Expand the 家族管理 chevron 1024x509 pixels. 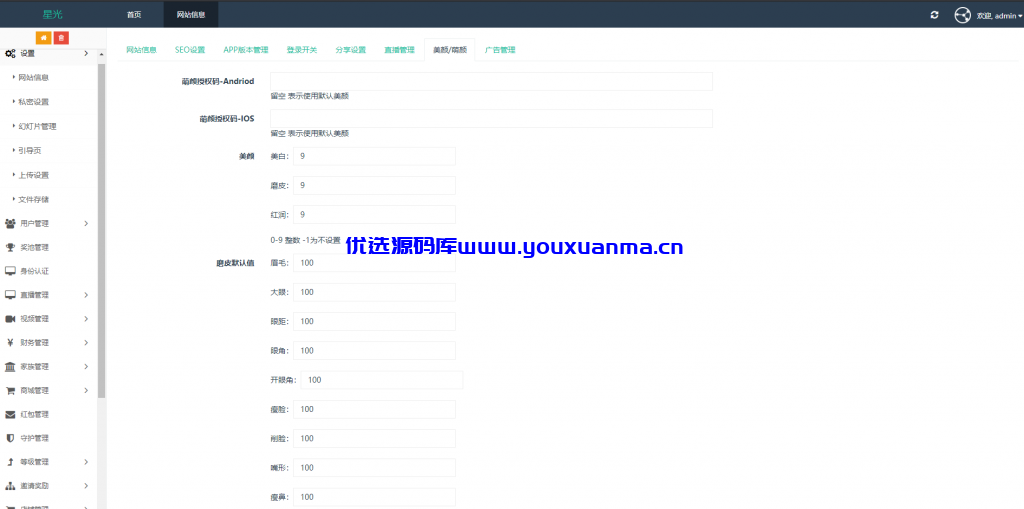[x=86, y=367]
